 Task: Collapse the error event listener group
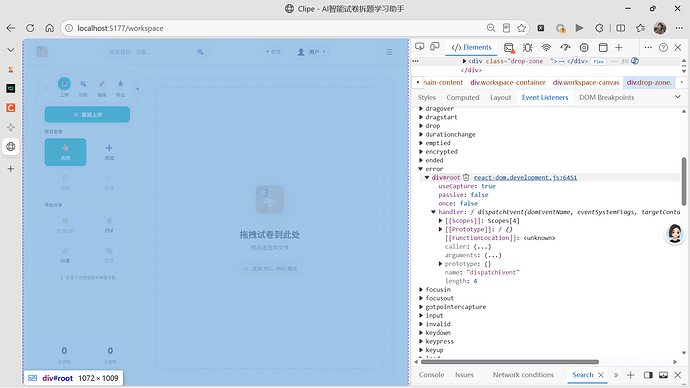click(x=421, y=169)
